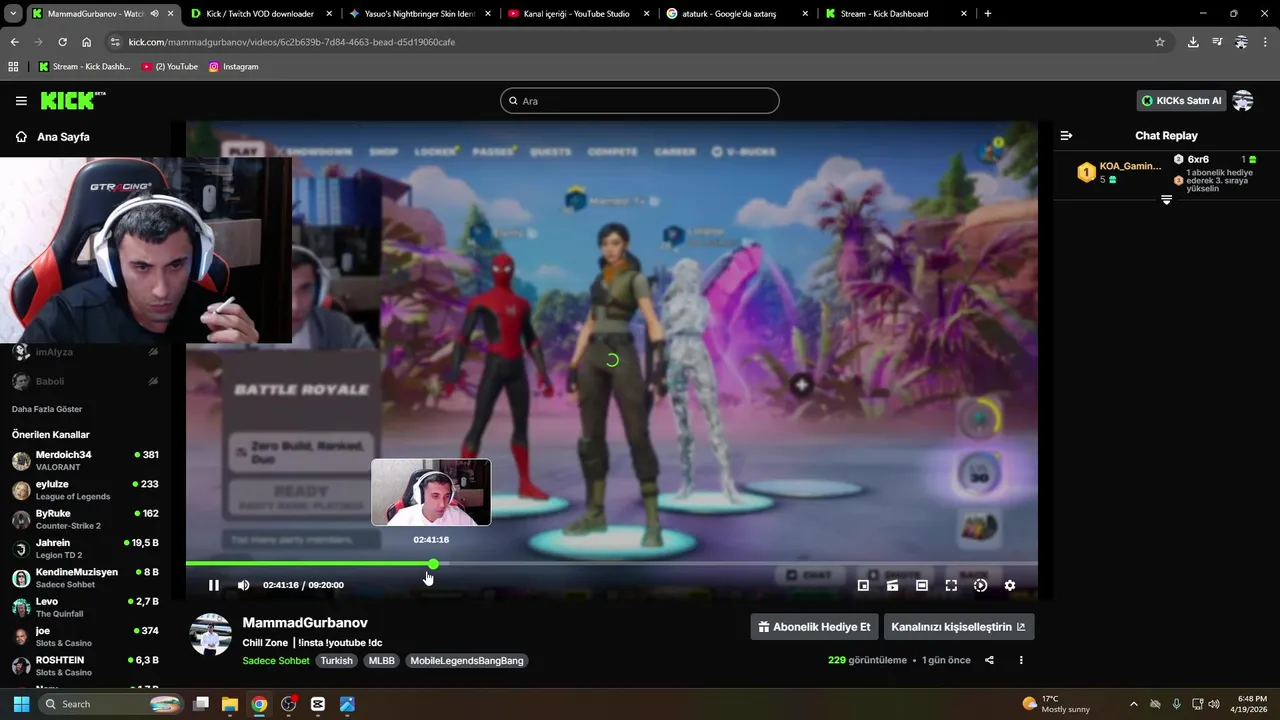
Task: Open ByRuke recommended channel
Action: 85,519
